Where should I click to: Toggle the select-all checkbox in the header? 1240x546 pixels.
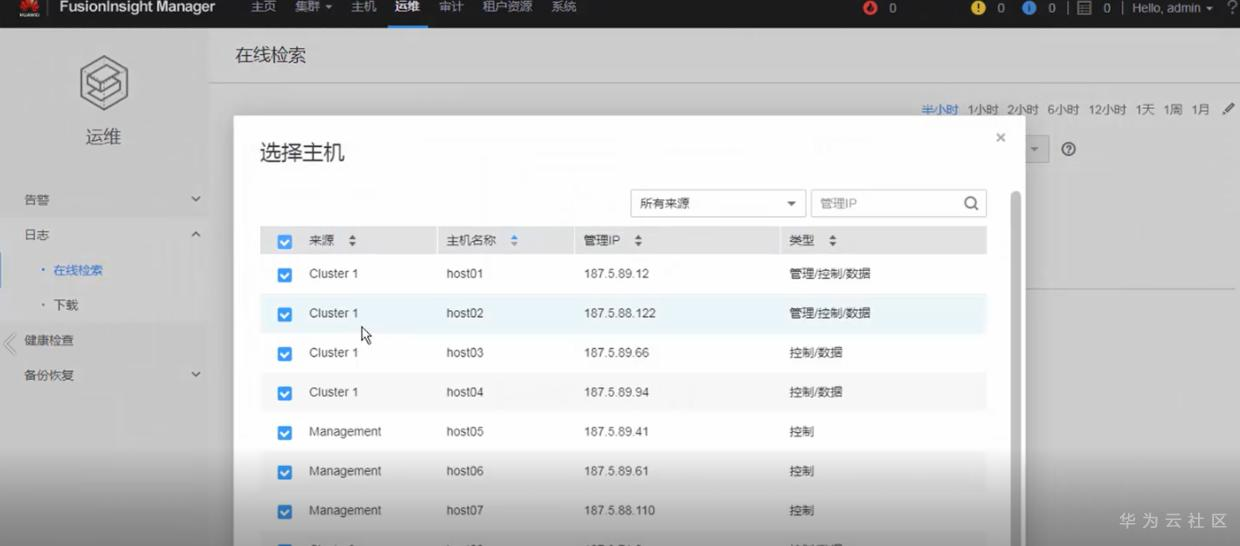(285, 242)
